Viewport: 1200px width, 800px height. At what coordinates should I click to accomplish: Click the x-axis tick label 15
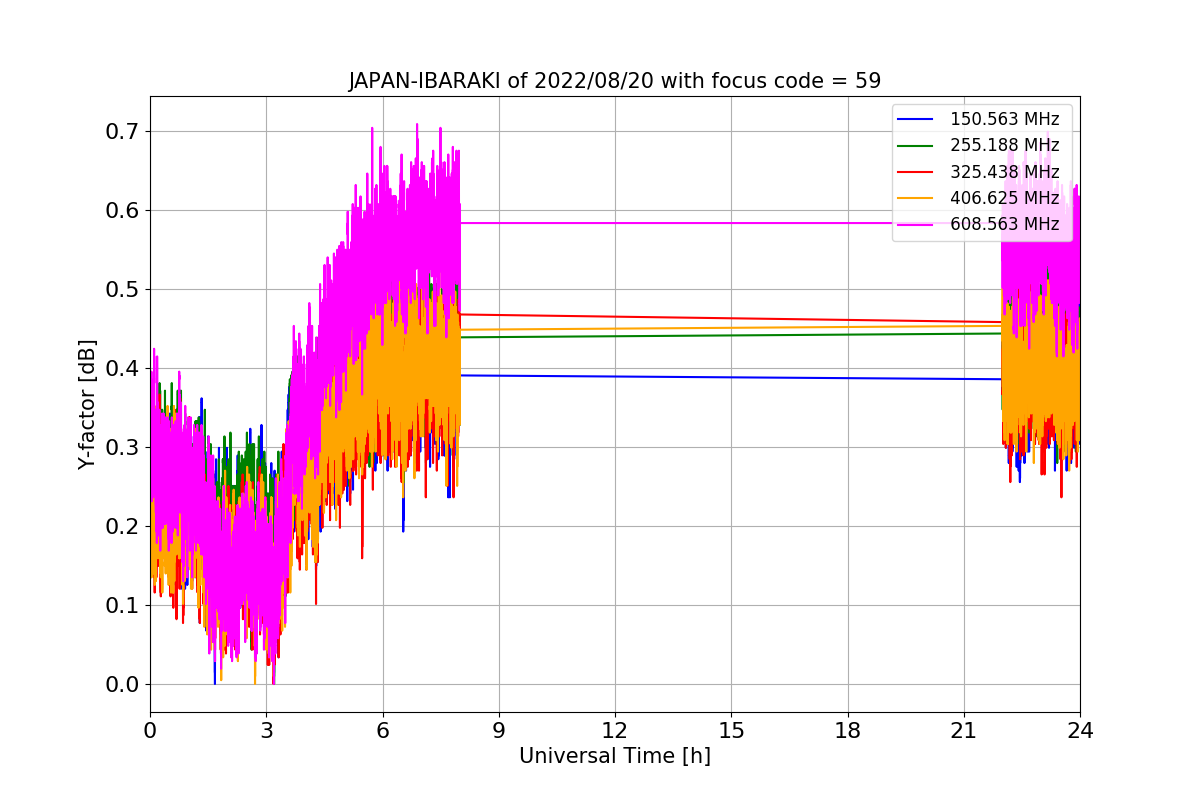[731, 730]
